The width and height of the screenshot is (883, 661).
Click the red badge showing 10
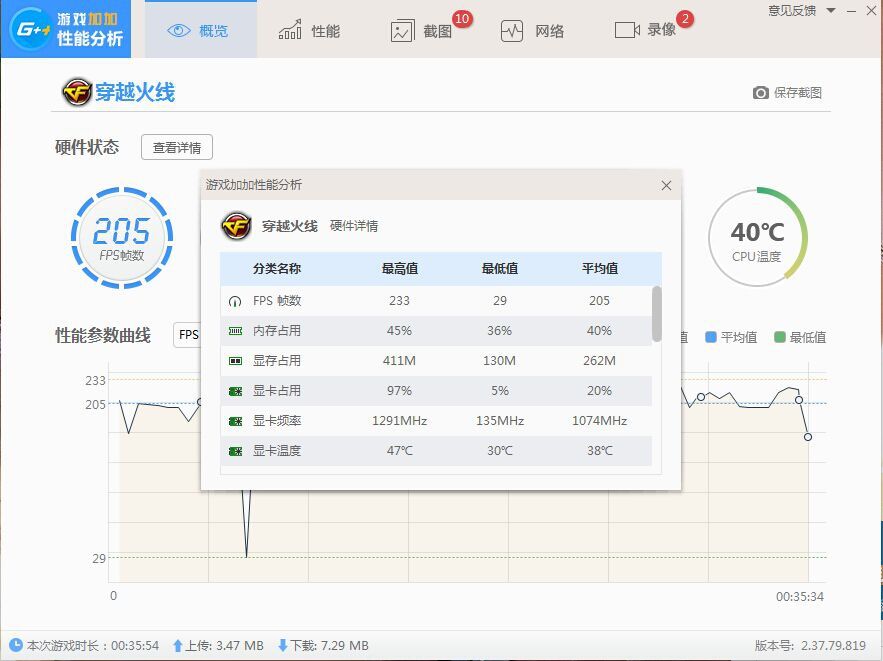point(462,19)
